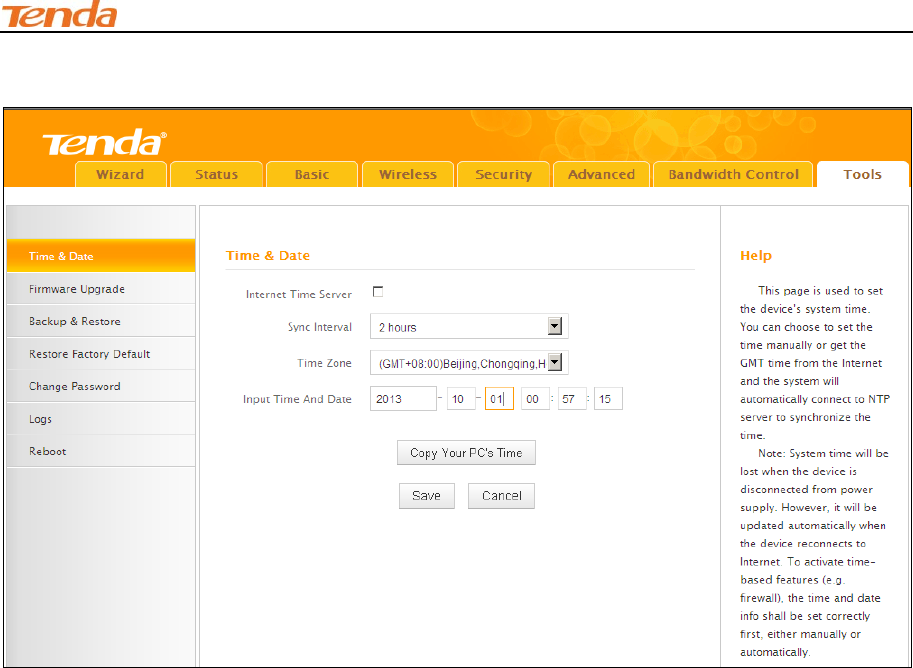Click the Time & Date section heading
Screen dimensions: 913x668
(268, 256)
